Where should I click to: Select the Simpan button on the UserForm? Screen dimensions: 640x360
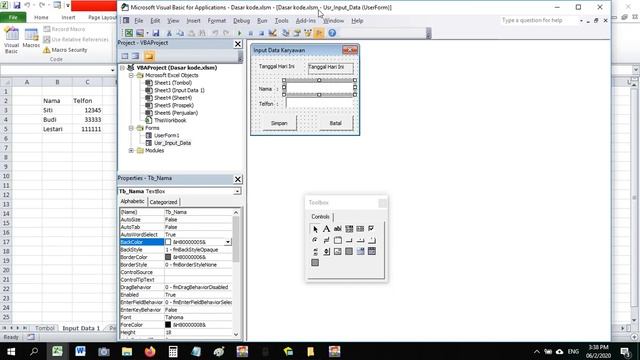click(279, 123)
